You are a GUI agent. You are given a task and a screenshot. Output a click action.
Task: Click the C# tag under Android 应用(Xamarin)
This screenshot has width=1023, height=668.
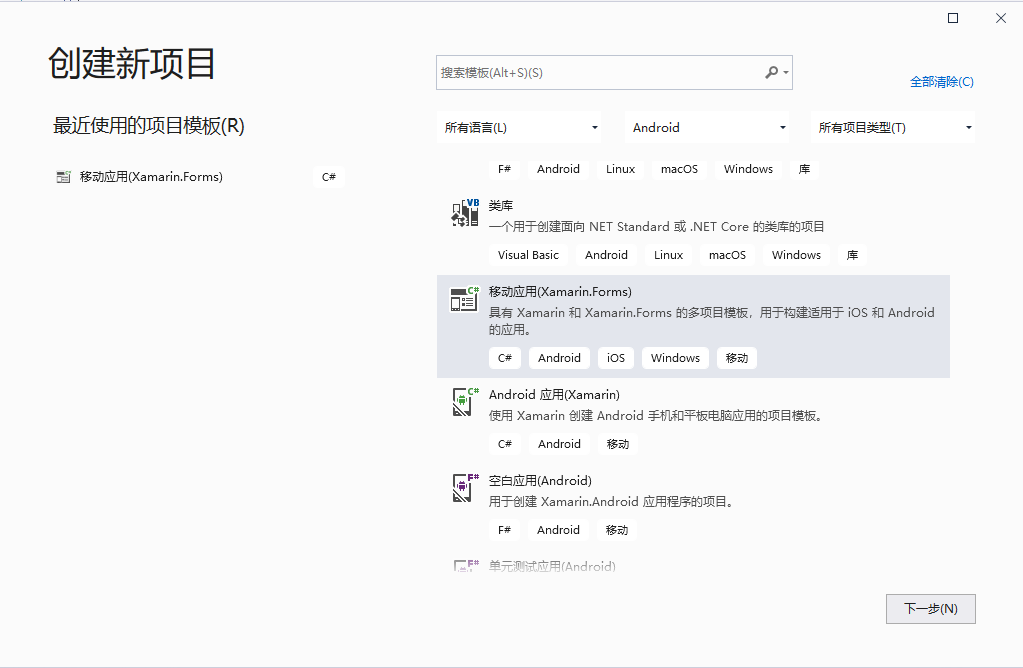pos(505,444)
